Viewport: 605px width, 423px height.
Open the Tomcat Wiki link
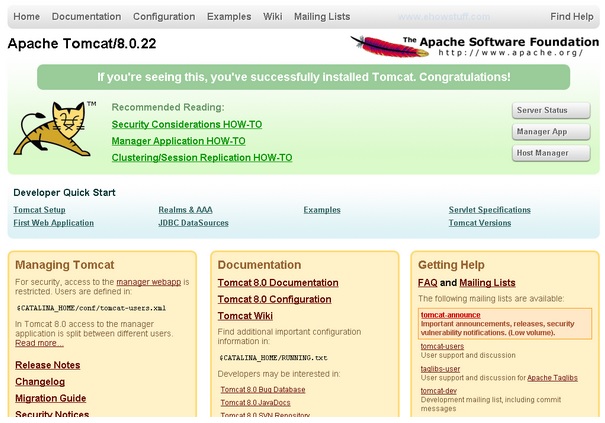pyautogui.click(x=245, y=316)
